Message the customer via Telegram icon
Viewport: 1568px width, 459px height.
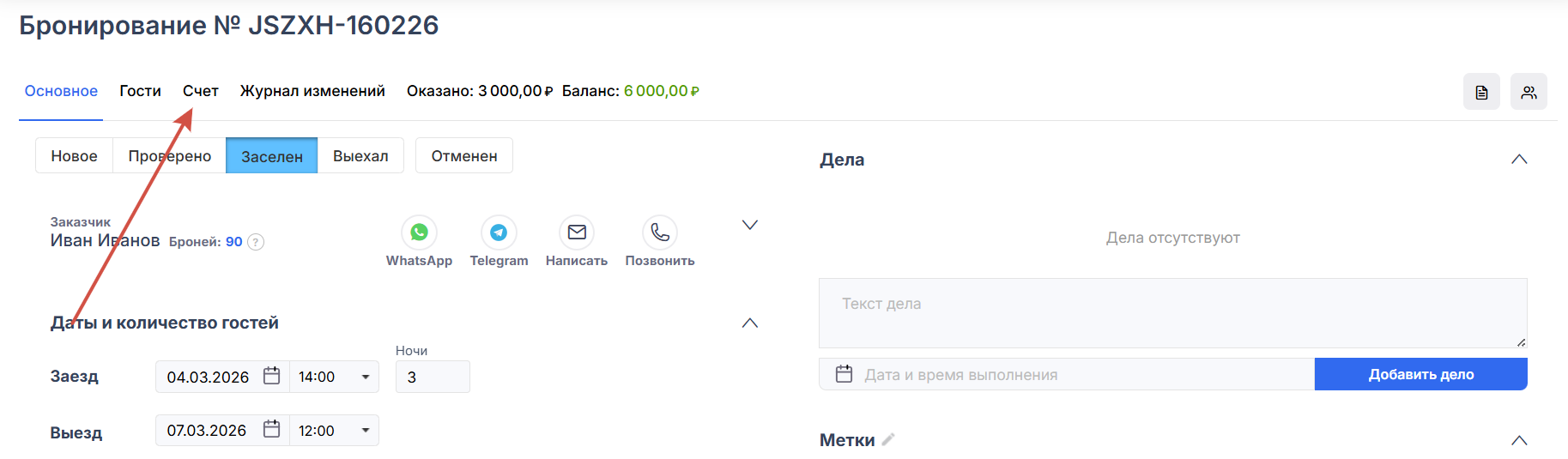(499, 233)
